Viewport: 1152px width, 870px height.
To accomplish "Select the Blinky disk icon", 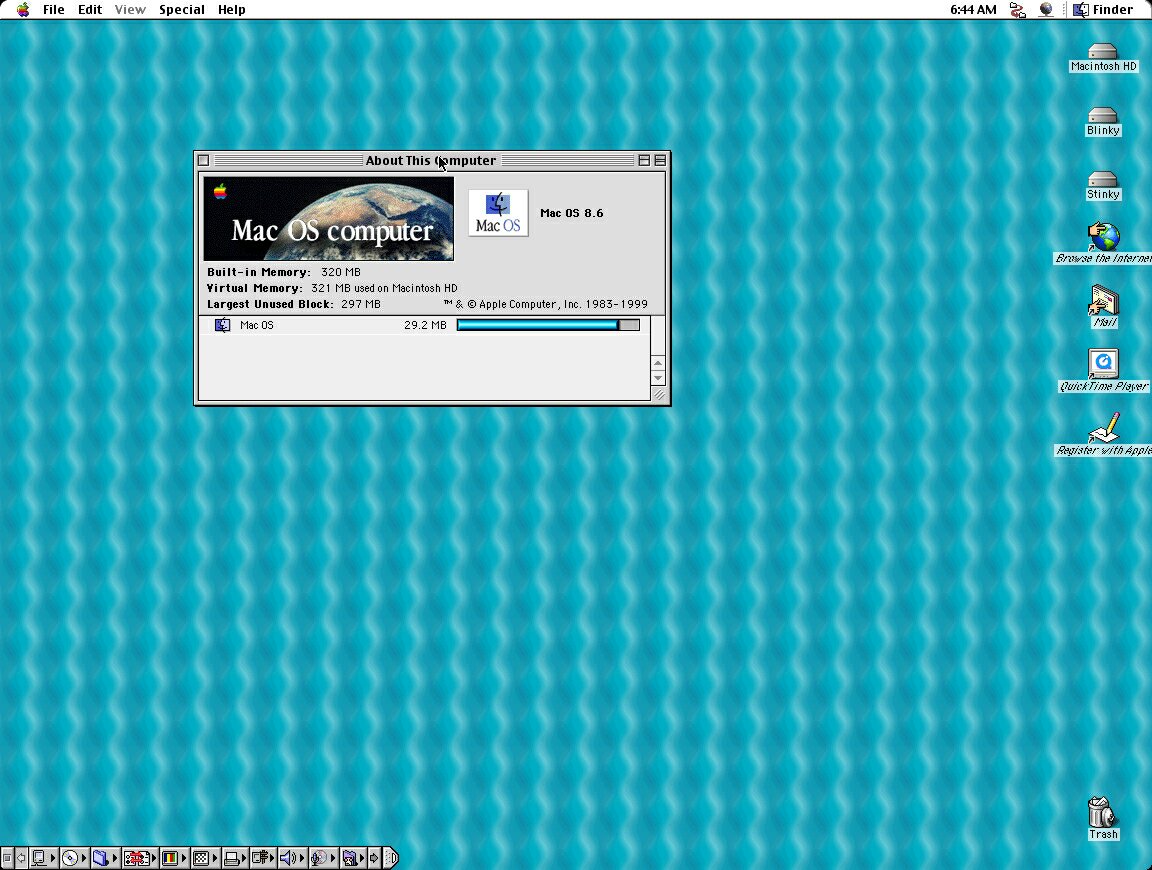I will click(x=1103, y=115).
